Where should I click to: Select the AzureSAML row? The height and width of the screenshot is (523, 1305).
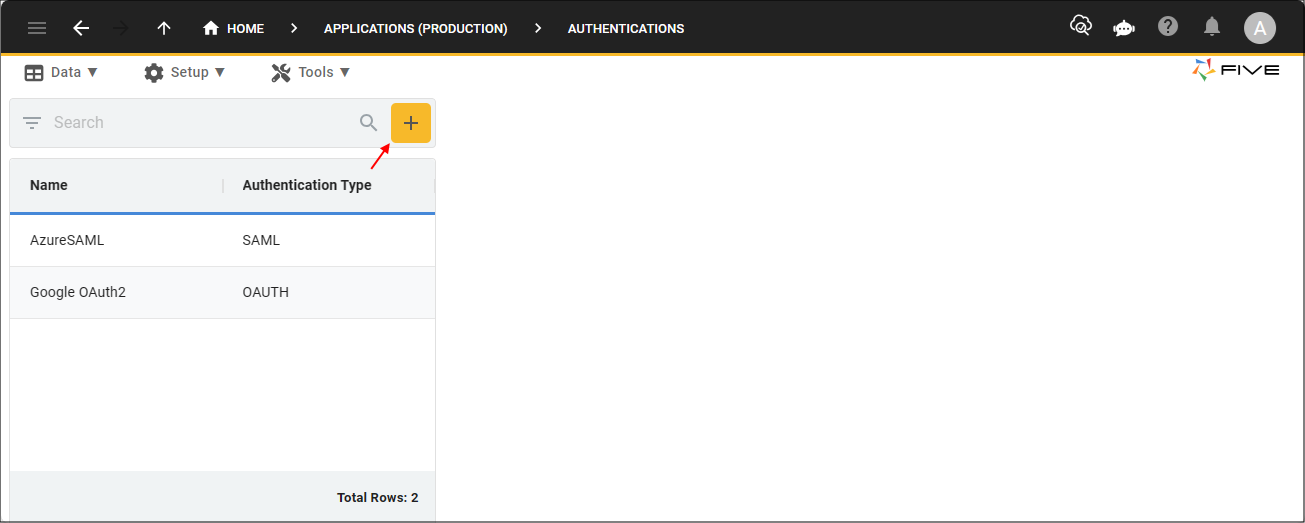coord(222,241)
